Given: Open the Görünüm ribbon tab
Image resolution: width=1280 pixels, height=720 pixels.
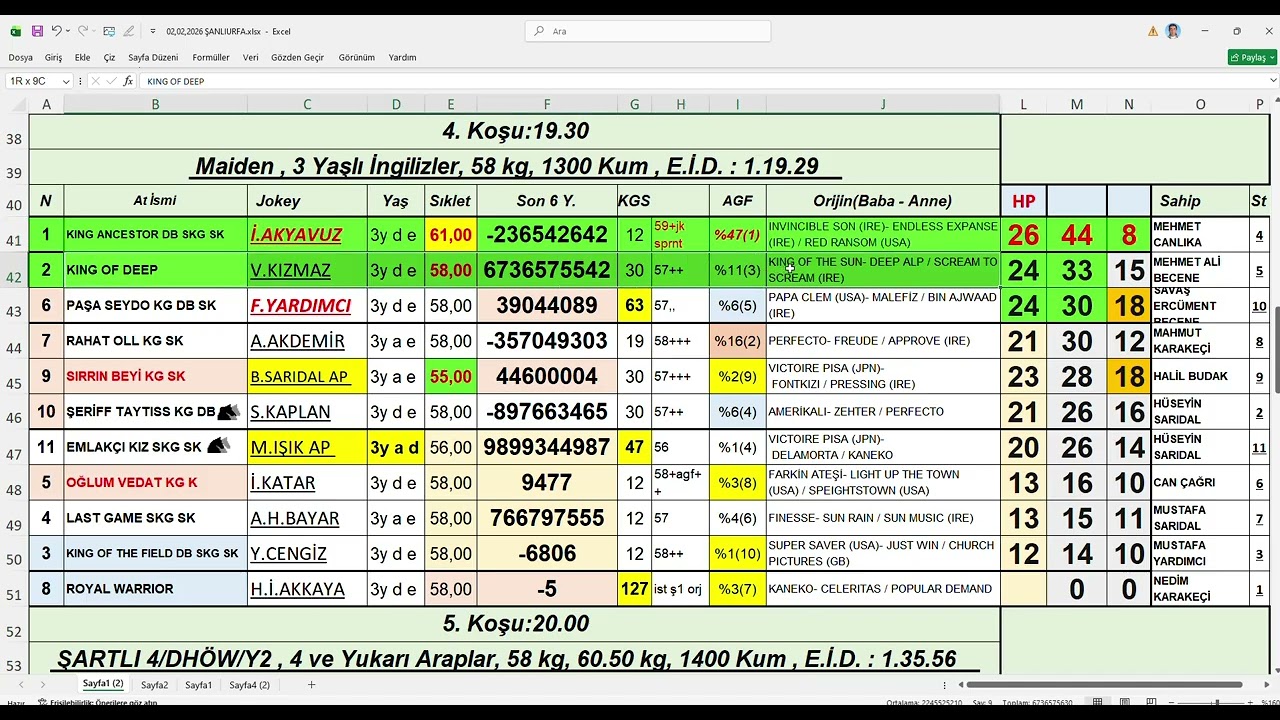Looking at the screenshot, I should 356,57.
